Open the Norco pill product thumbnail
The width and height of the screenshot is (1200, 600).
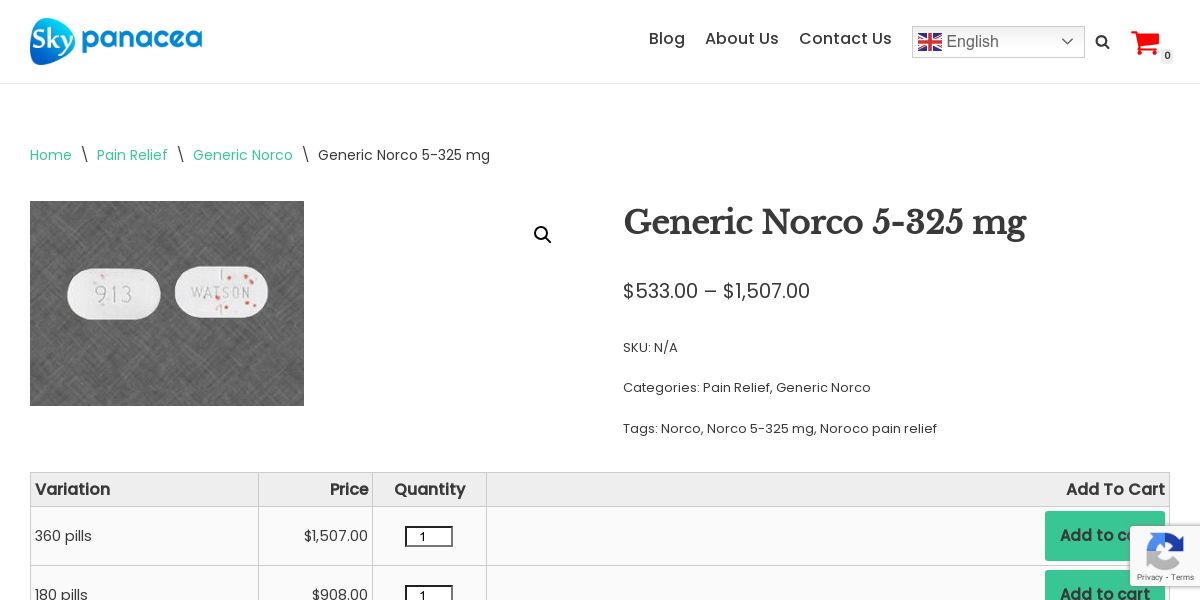pos(167,303)
